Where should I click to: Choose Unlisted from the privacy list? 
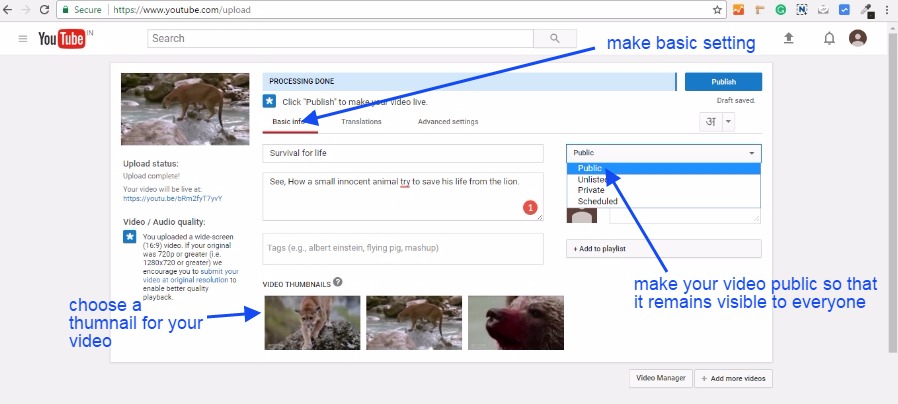tap(592, 179)
